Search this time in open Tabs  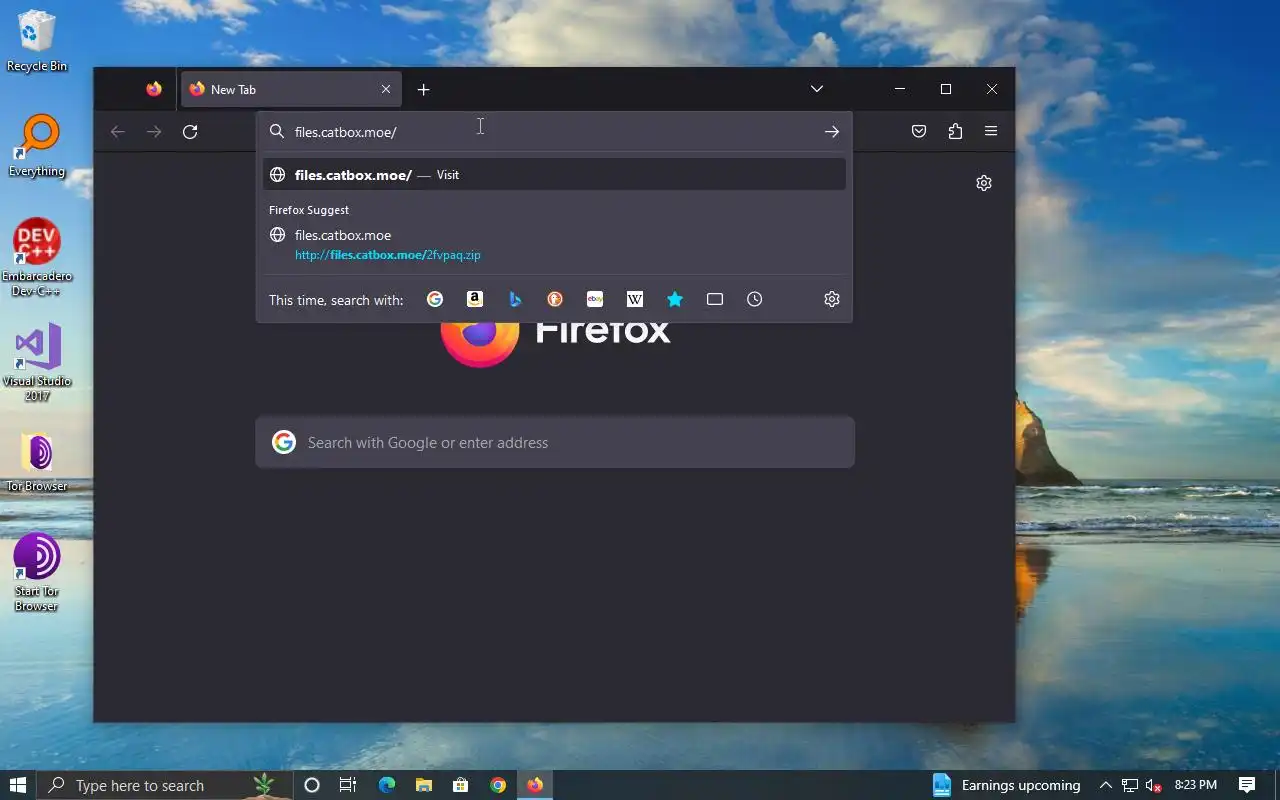coord(715,299)
